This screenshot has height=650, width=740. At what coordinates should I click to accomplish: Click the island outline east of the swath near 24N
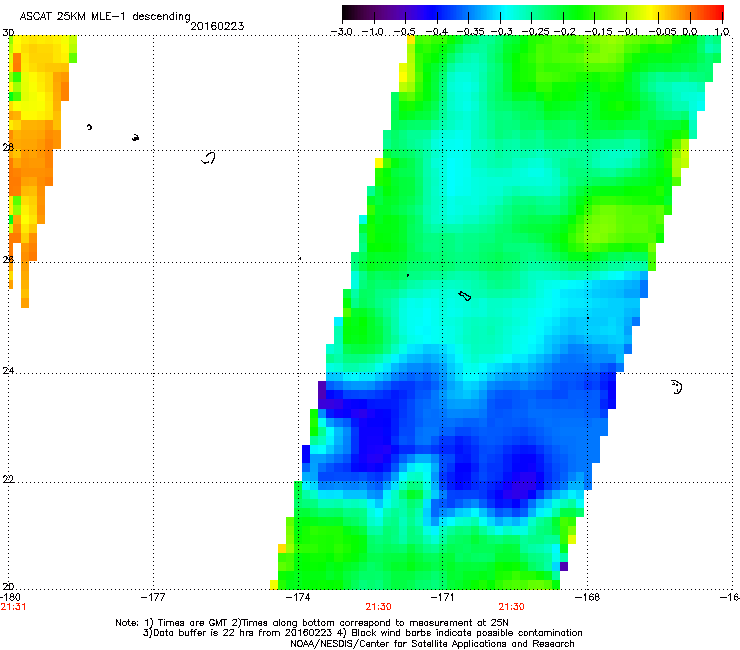(x=677, y=387)
